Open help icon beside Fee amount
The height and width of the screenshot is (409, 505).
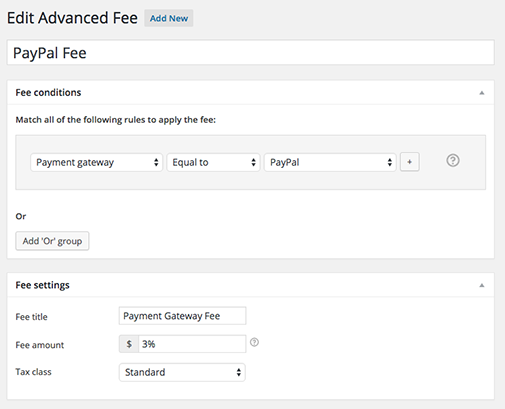pos(254,342)
